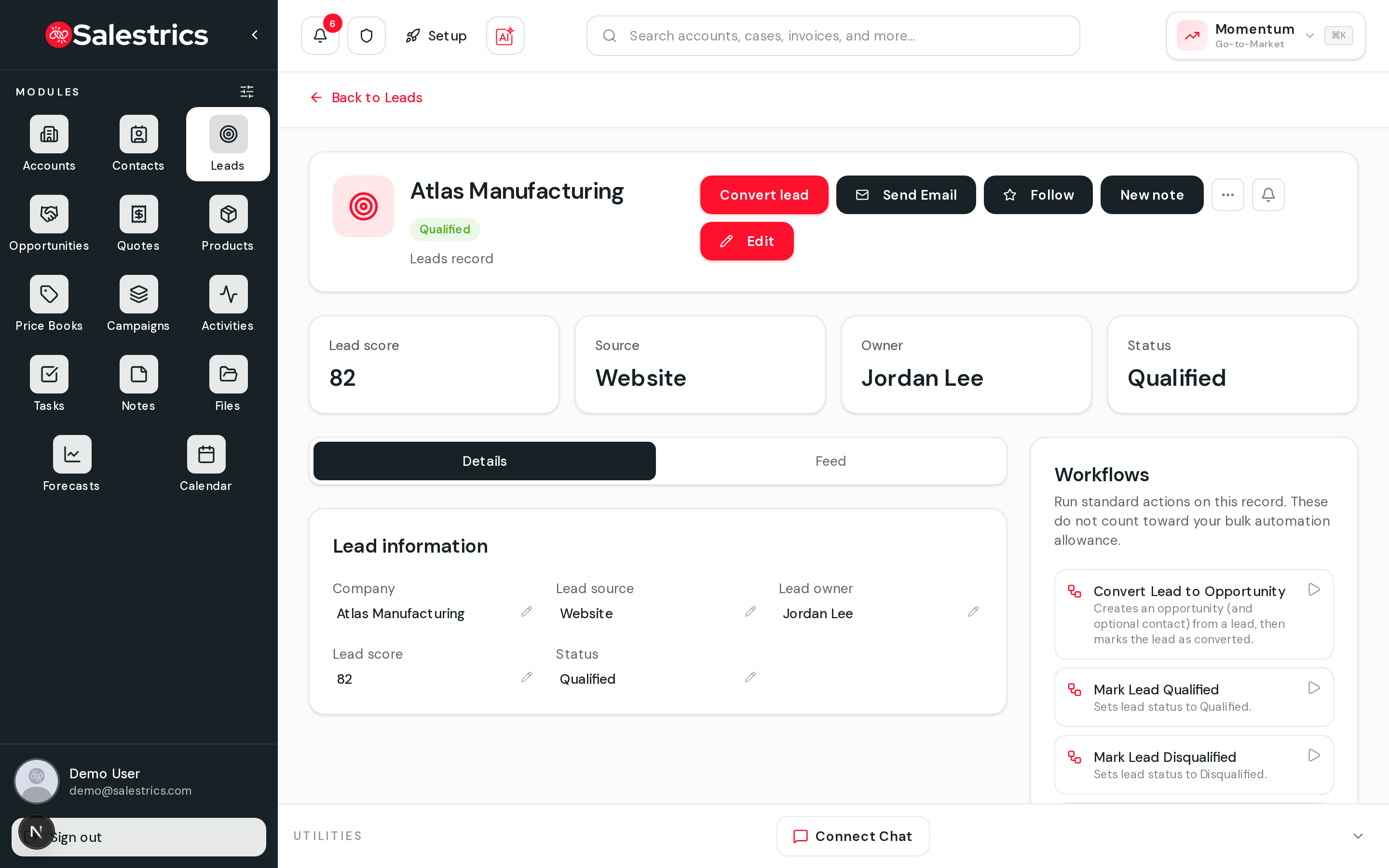Screen dimensions: 1389x868
Task: Open the Activities module
Action: point(228,304)
